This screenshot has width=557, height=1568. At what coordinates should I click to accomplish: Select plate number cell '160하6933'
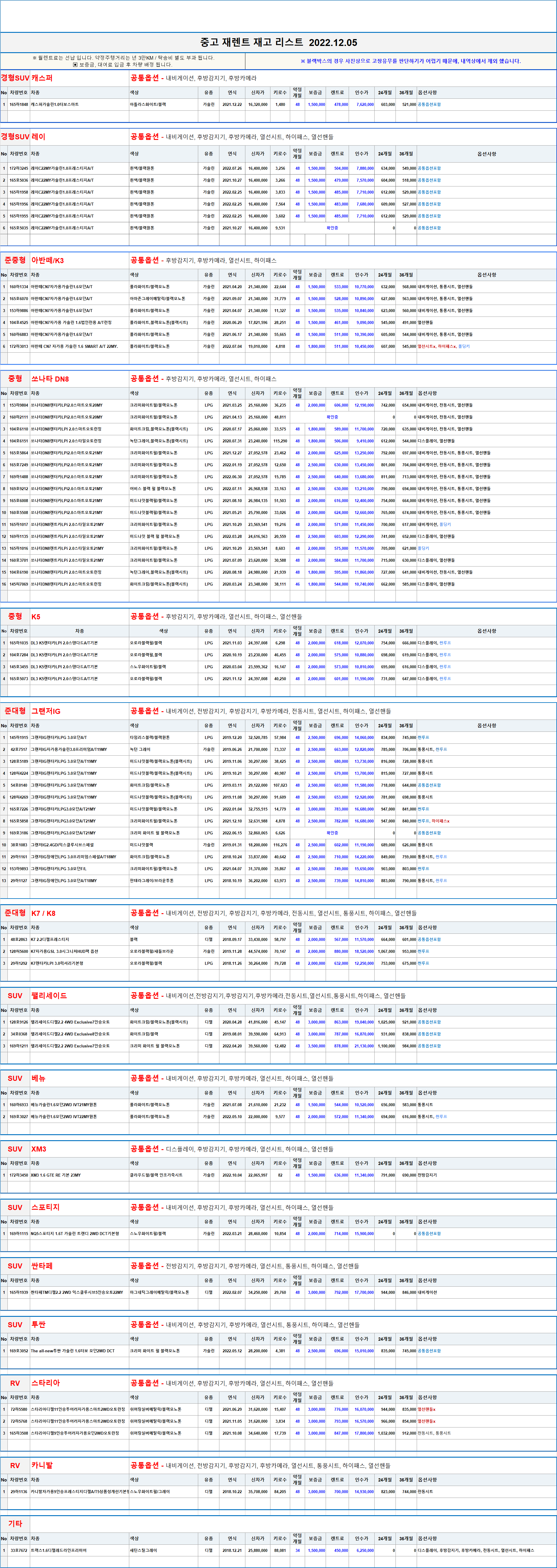pyautogui.click(x=19, y=1105)
